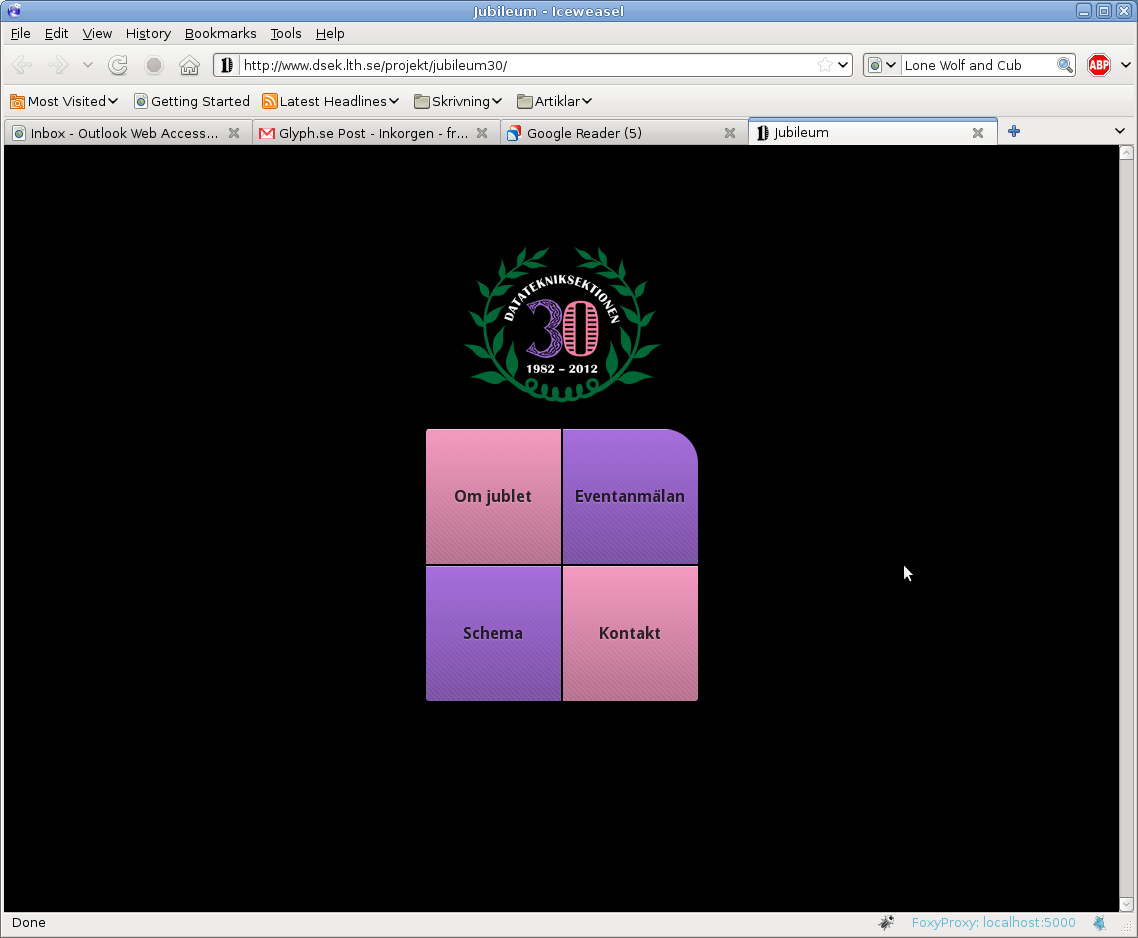Click the Stop loading button
The image size is (1138, 938).
pyautogui.click(x=154, y=65)
